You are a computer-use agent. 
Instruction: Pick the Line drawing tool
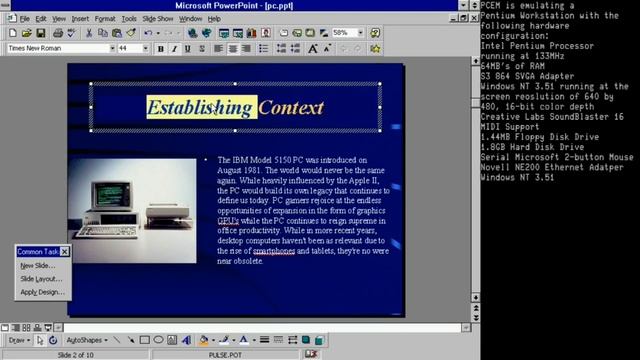click(x=117, y=340)
